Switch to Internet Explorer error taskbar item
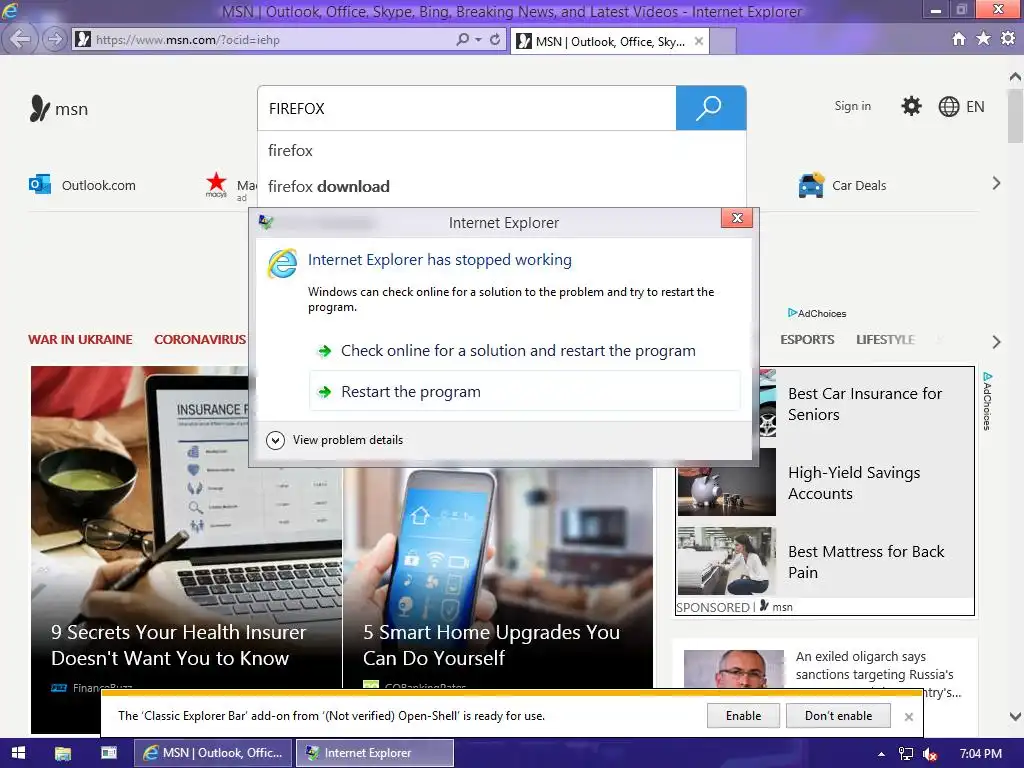Viewport: 1024px width, 768px height. (375, 753)
